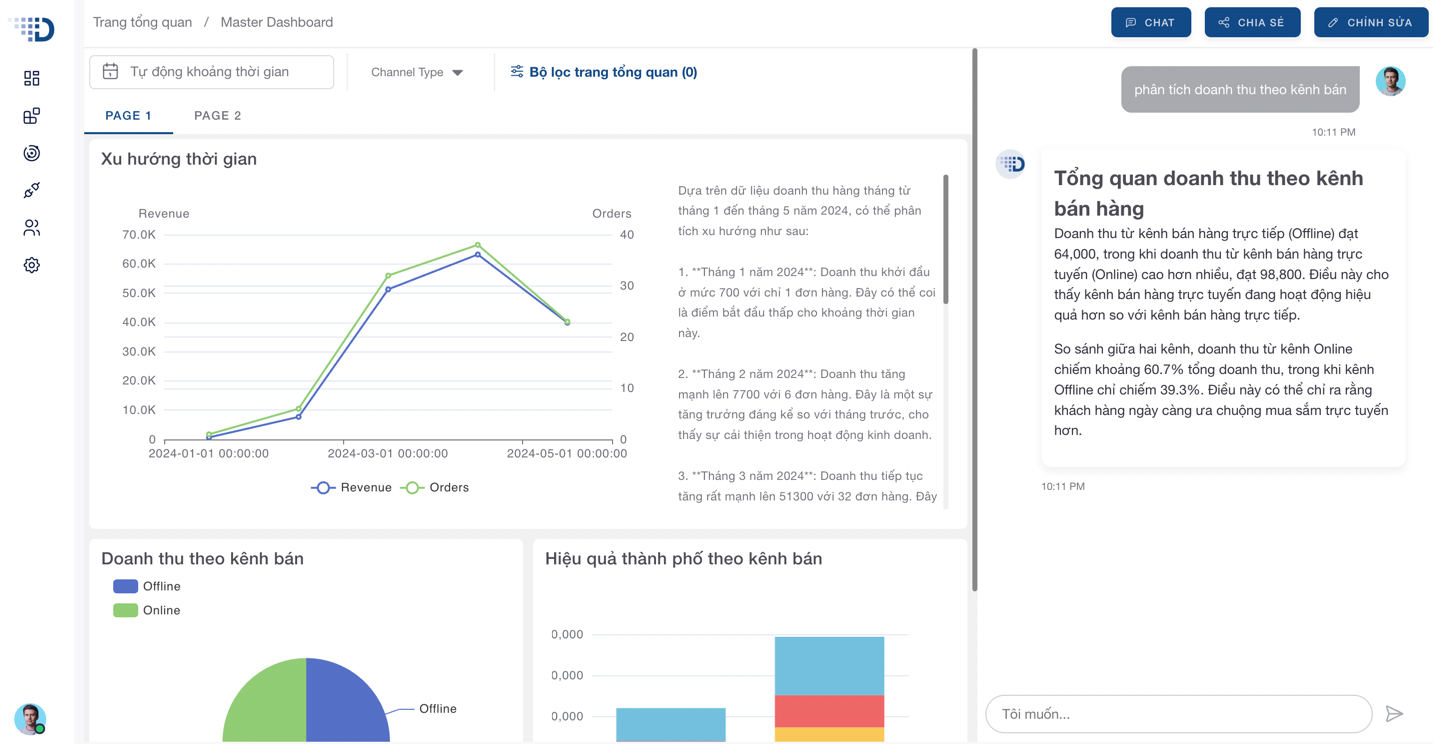Click Master Dashboard breadcrumb

coord(277,22)
